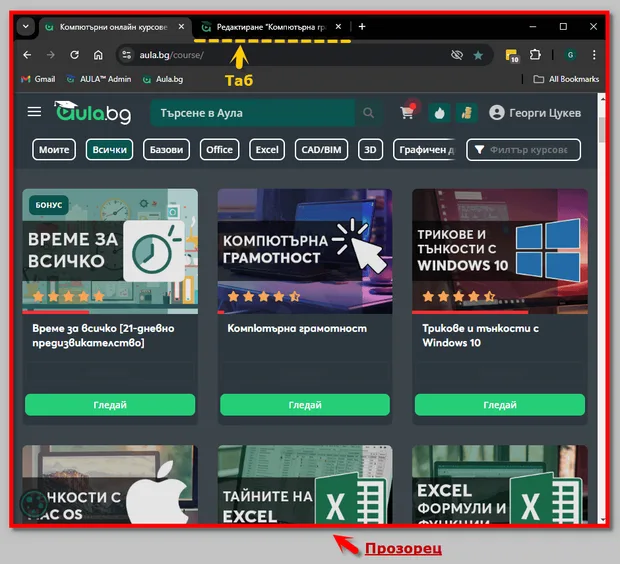Click the Трикове и тънкости с Windows 10 title
The image size is (620, 564).
pos(480,335)
